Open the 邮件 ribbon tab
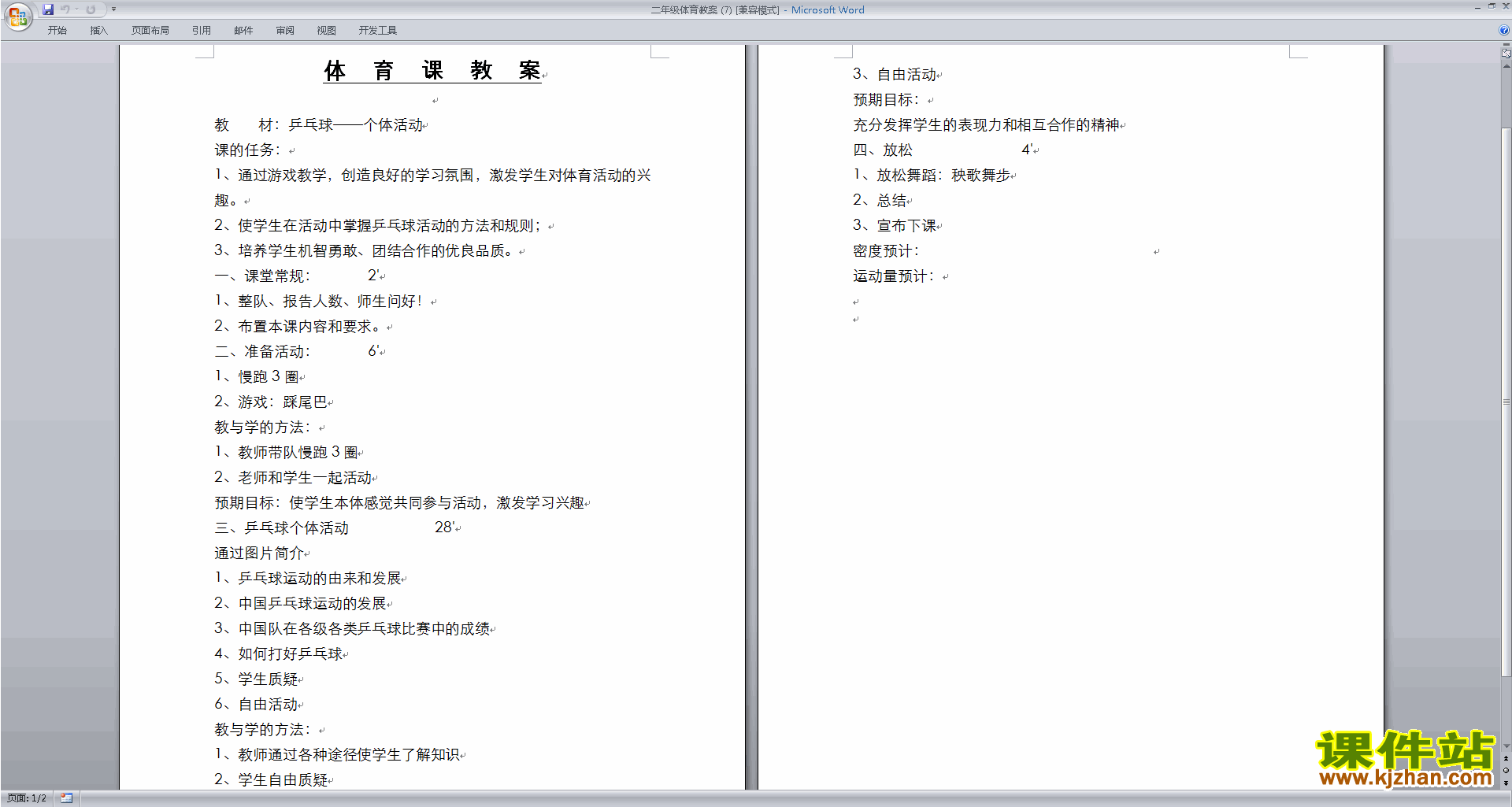The width and height of the screenshot is (1512, 807). pyautogui.click(x=243, y=31)
